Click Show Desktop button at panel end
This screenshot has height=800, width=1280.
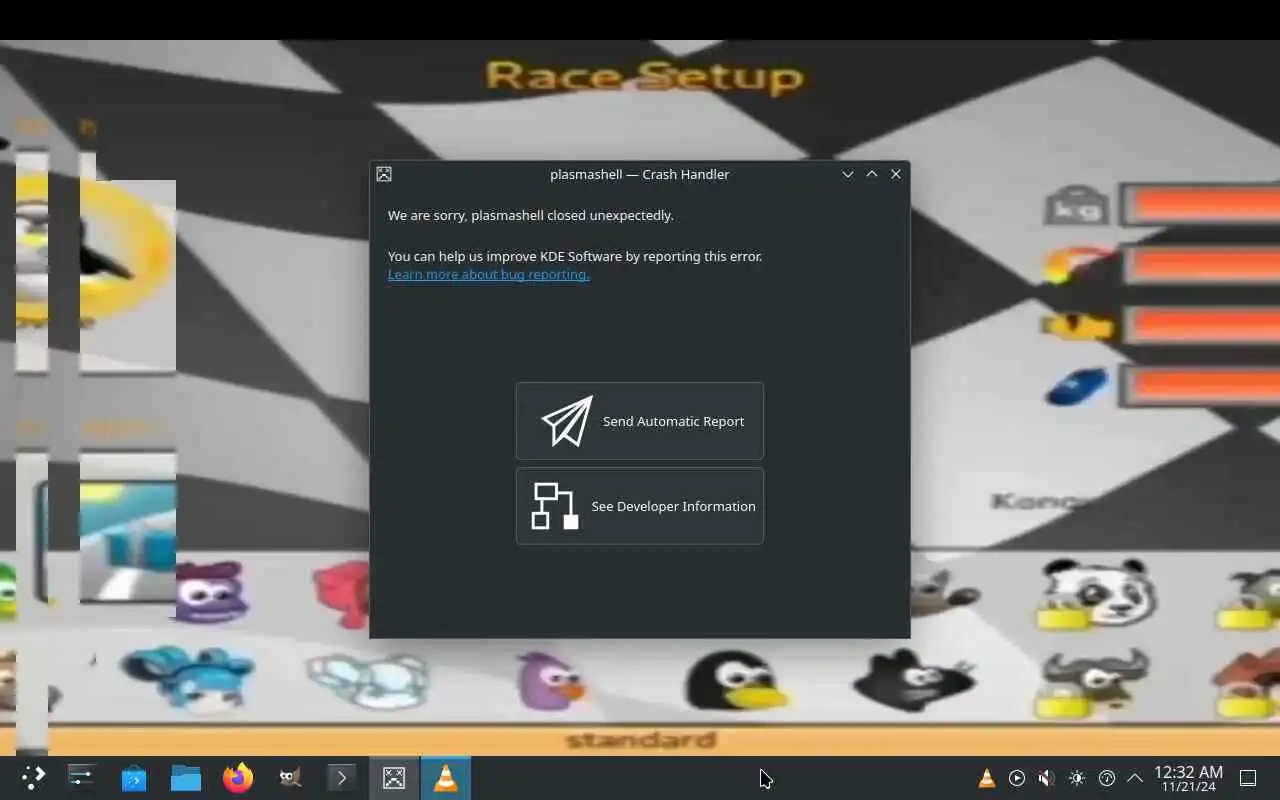click(1248, 778)
